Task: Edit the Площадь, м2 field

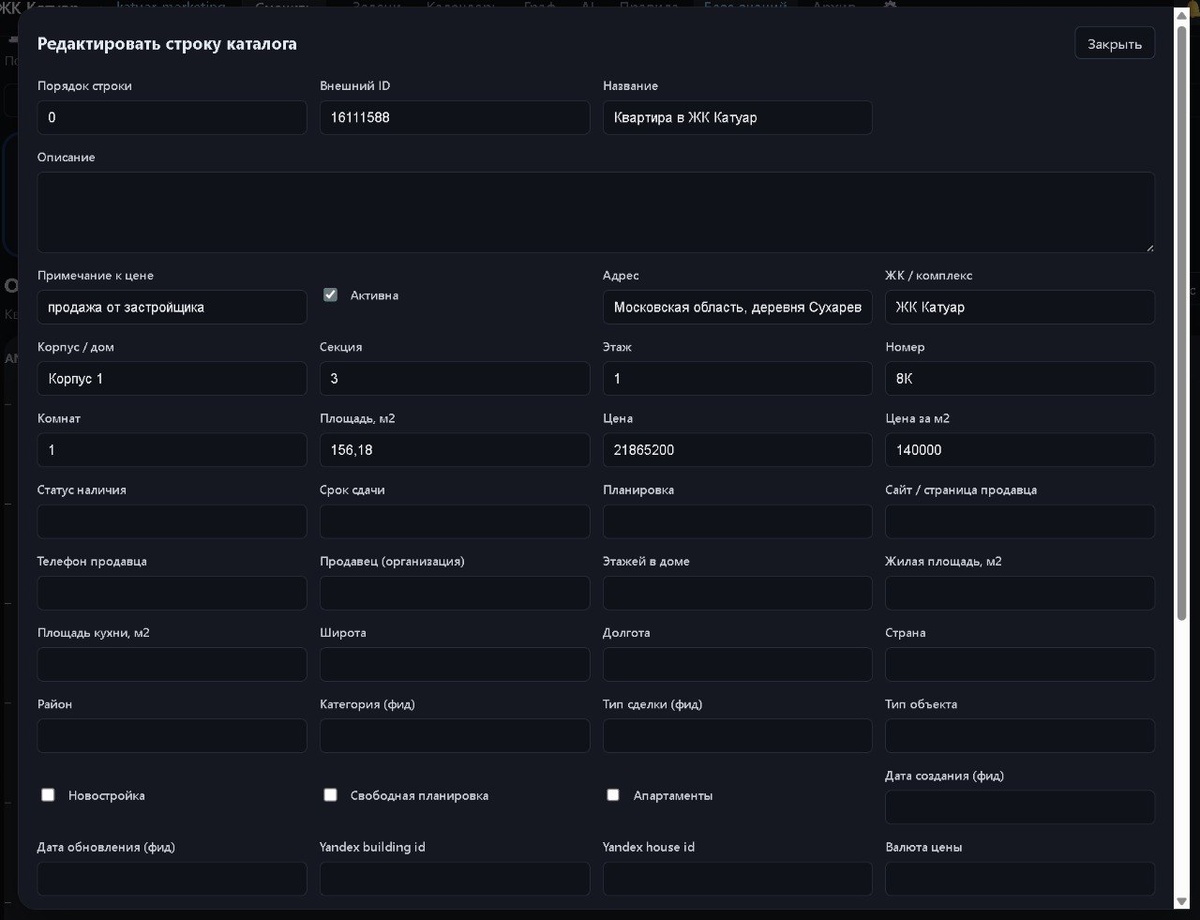Action: pos(455,450)
